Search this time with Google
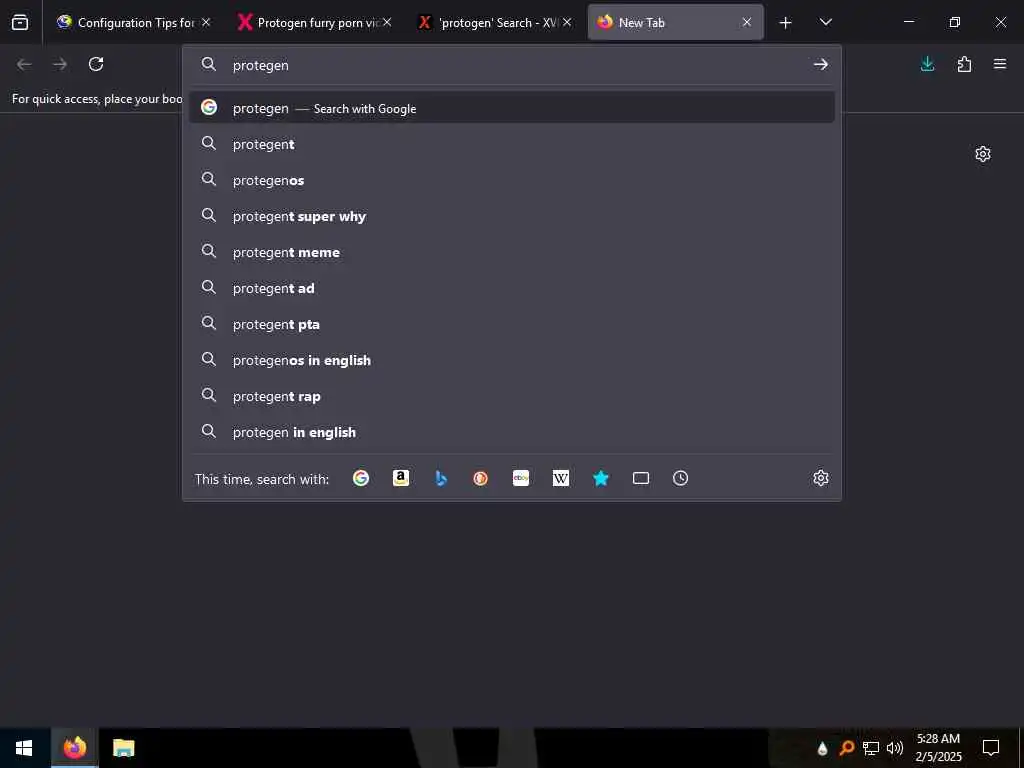Screen dimensions: 1024x768 (361, 478)
